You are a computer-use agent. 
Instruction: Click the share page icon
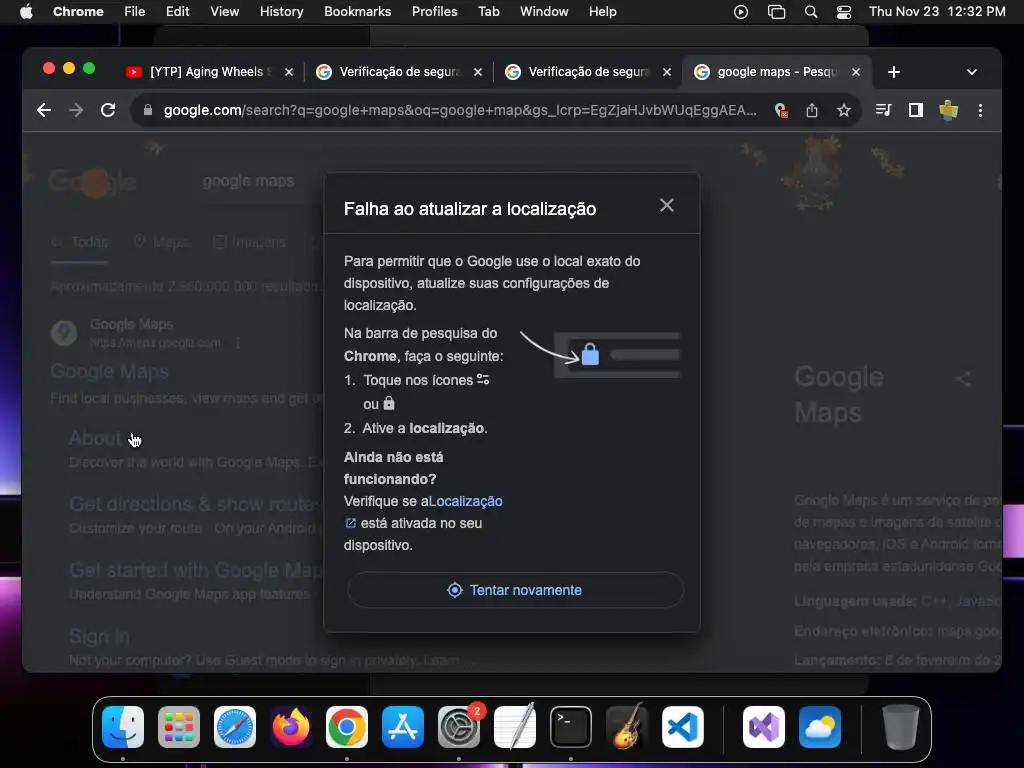click(x=812, y=110)
